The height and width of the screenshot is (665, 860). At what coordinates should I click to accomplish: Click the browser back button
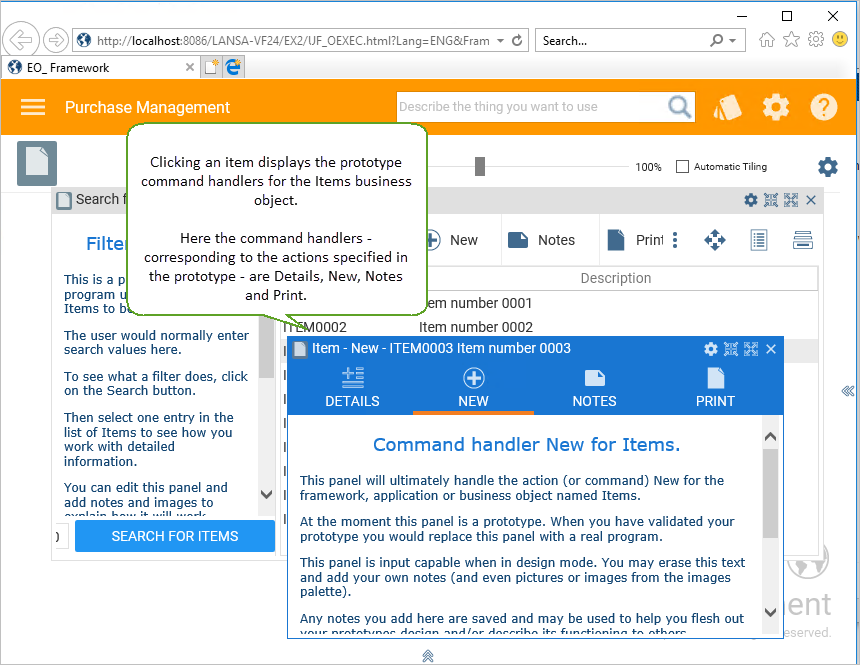21,40
